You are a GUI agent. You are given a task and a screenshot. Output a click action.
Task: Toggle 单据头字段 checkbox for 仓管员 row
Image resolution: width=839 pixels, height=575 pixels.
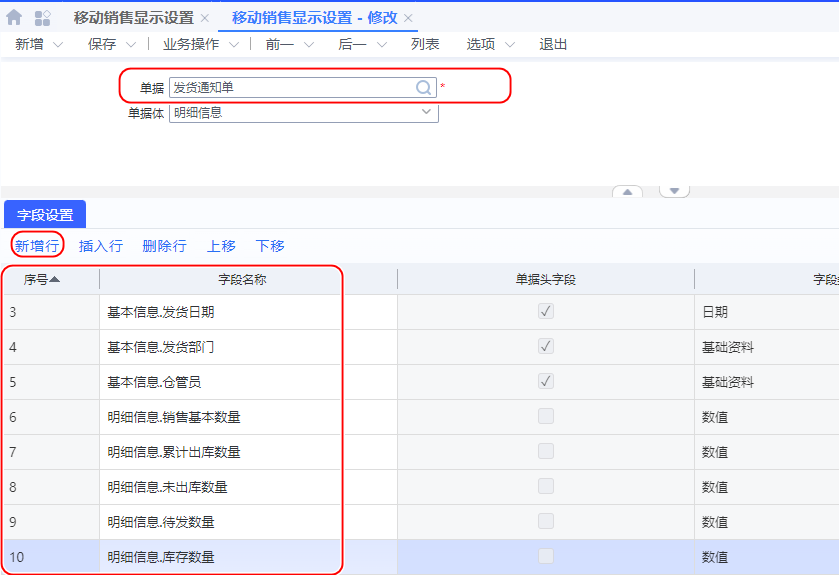tap(546, 382)
